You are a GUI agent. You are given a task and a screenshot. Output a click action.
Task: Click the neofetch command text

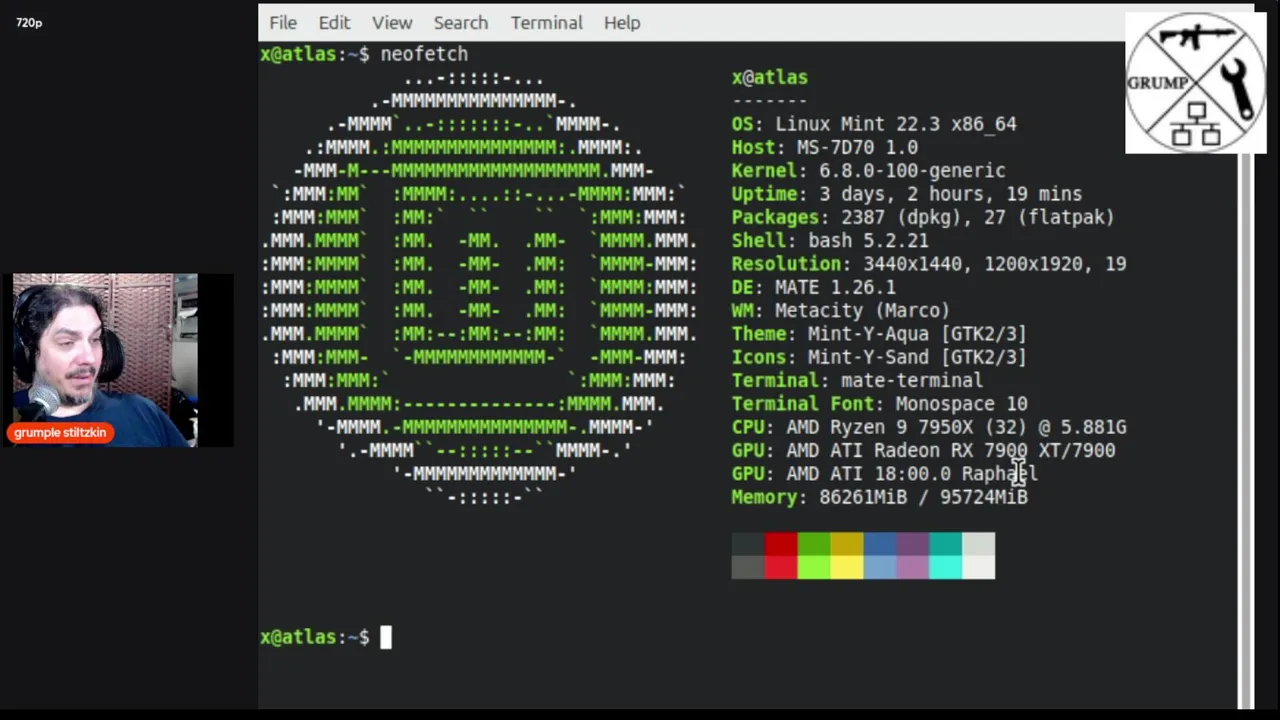[x=424, y=54]
